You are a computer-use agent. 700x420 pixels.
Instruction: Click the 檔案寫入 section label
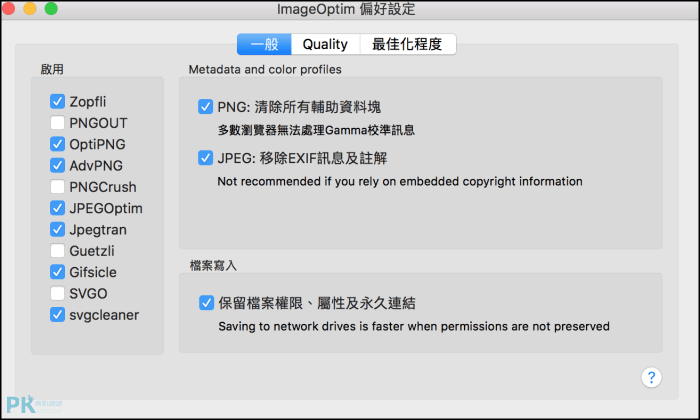[213, 266]
